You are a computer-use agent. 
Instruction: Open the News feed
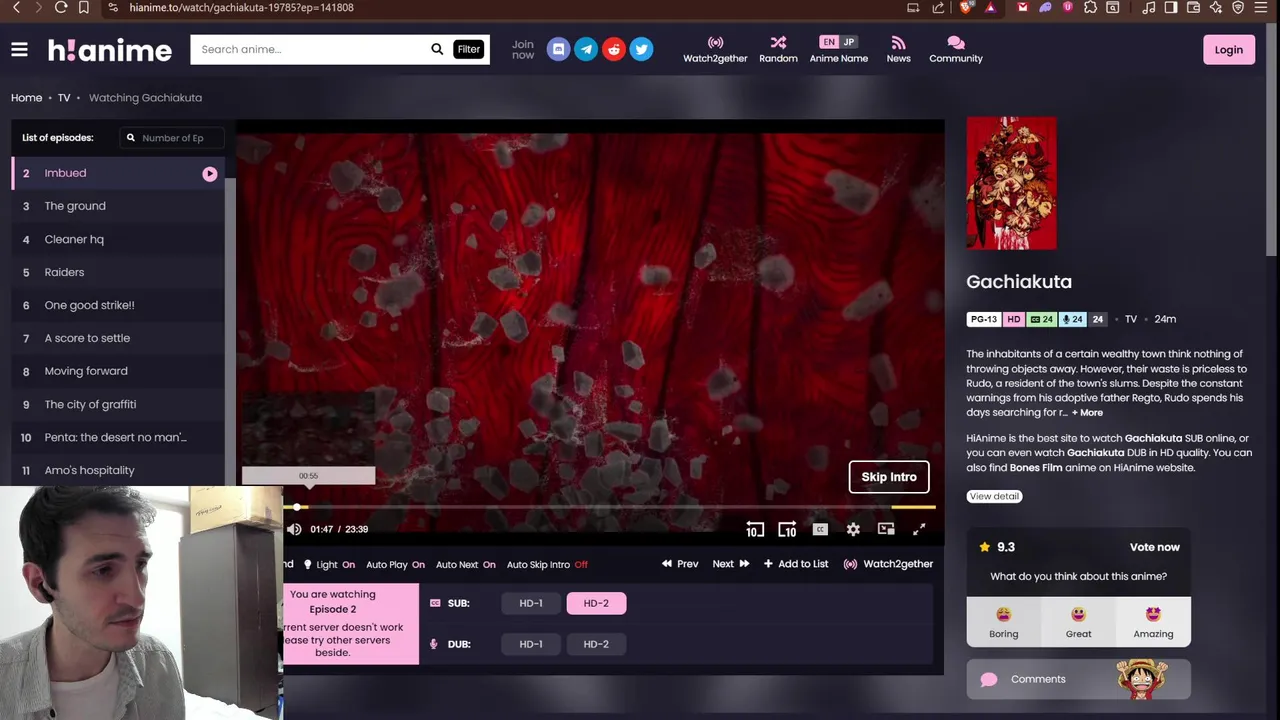898,50
